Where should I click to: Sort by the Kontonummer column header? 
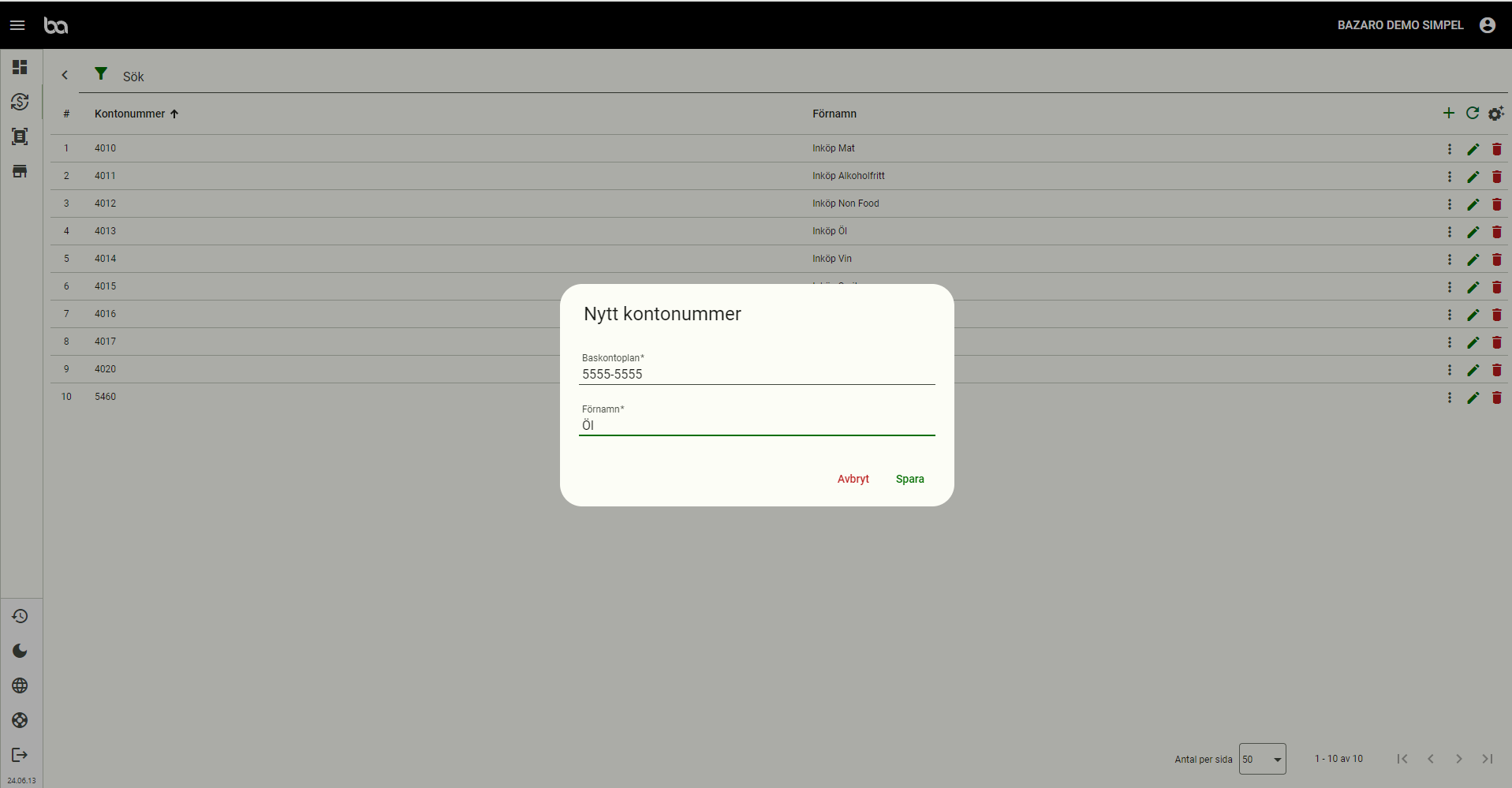pos(136,114)
